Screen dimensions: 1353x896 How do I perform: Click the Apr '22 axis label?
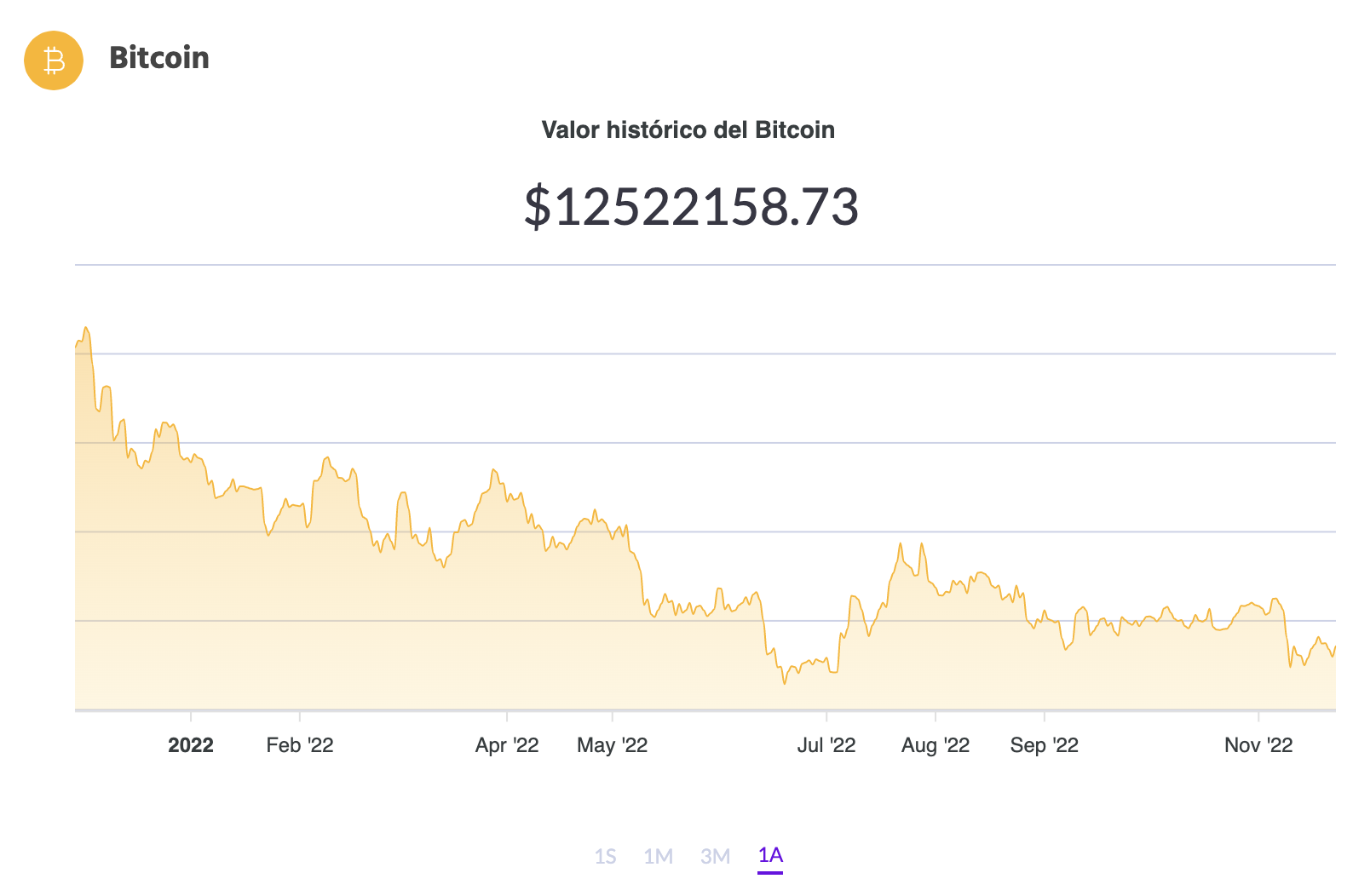(x=507, y=745)
